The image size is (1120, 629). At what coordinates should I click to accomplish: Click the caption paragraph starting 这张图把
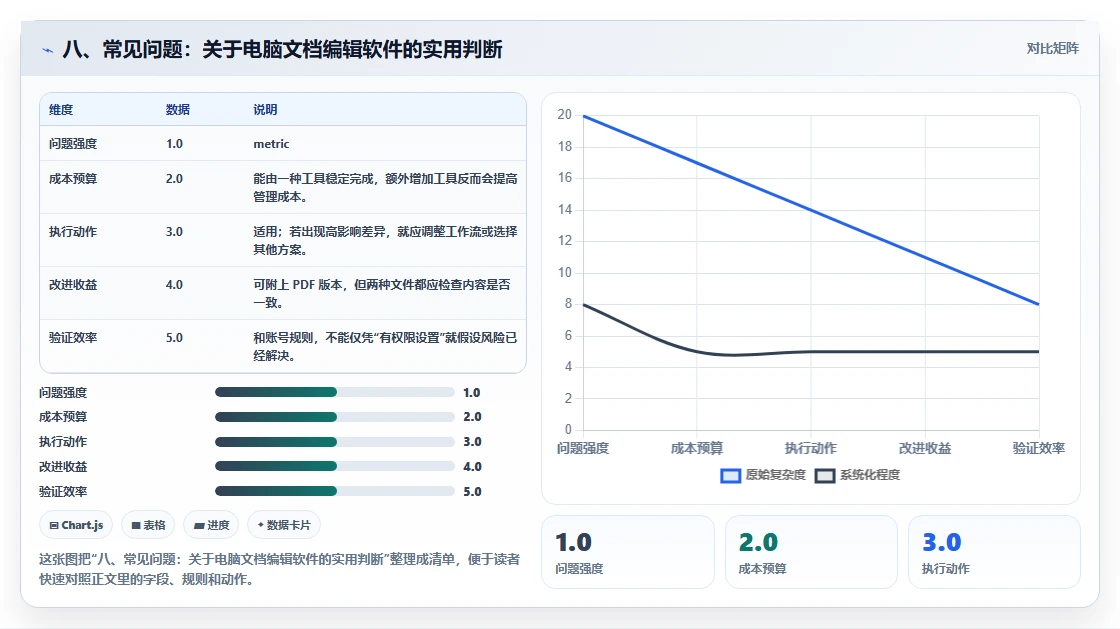(x=279, y=569)
